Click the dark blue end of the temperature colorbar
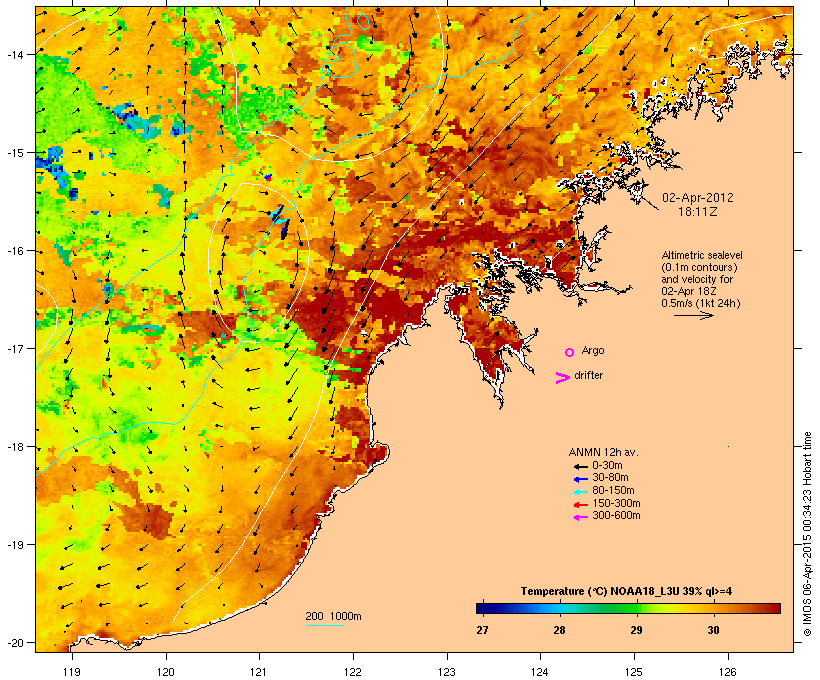This screenshot has width=820, height=680. click(x=482, y=608)
